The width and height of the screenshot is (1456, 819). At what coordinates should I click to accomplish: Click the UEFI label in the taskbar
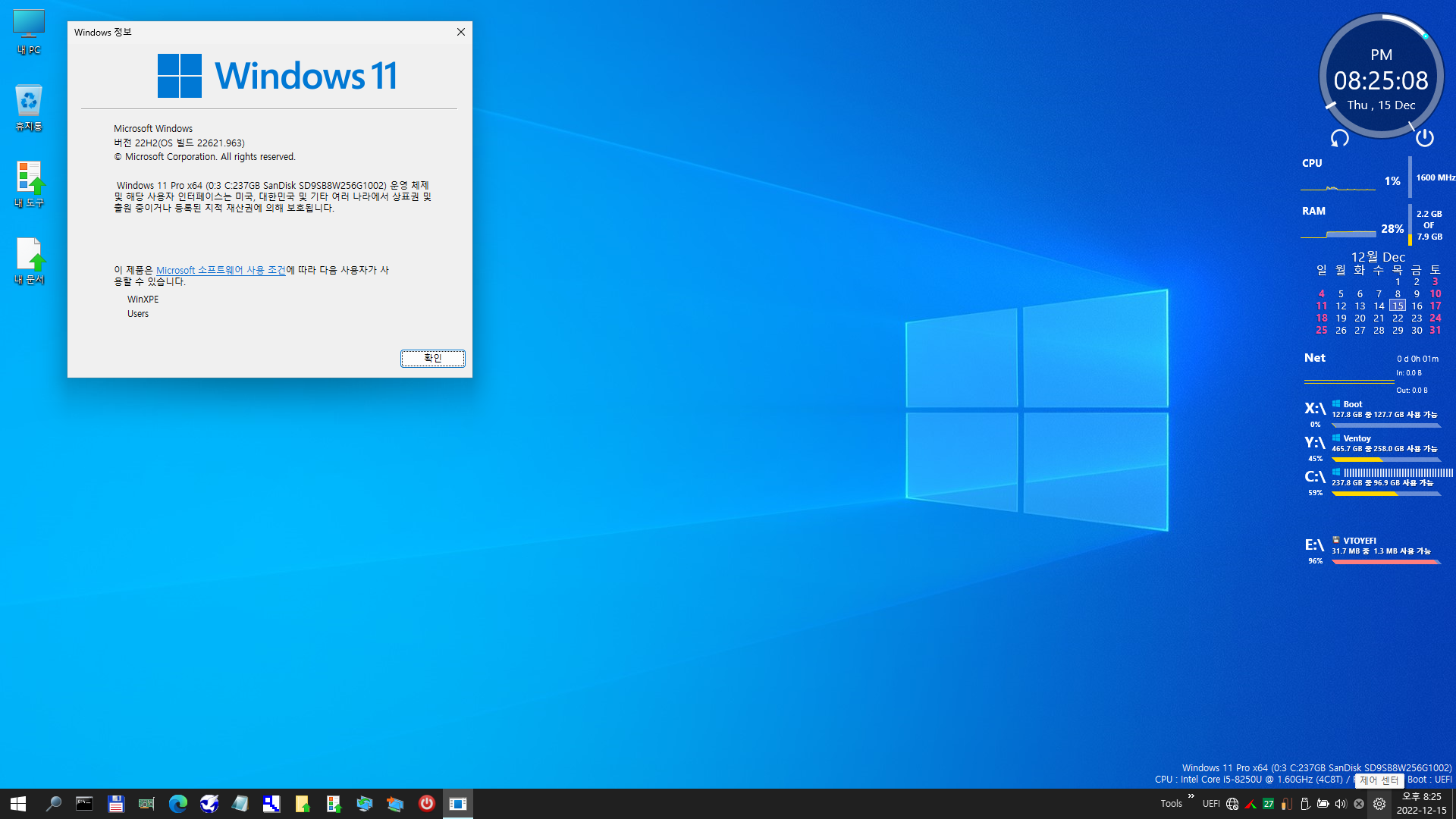tap(1211, 804)
